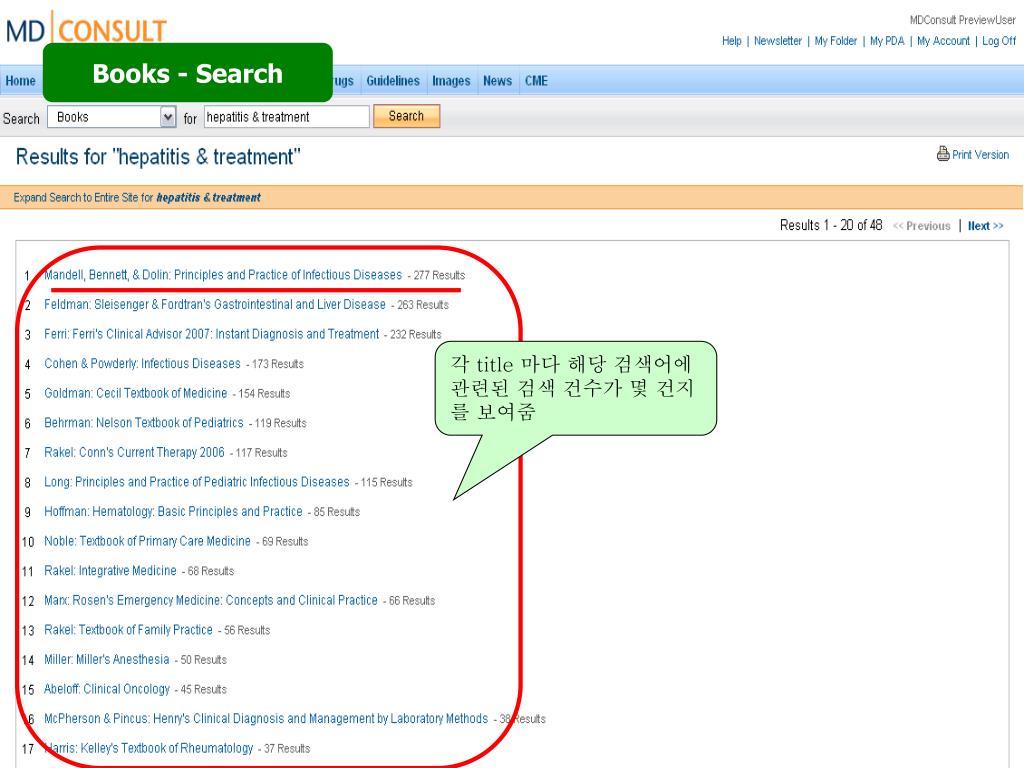Image resolution: width=1024 pixels, height=768 pixels.
Task: Click the MD Consult logo
Action: [86, 29]
